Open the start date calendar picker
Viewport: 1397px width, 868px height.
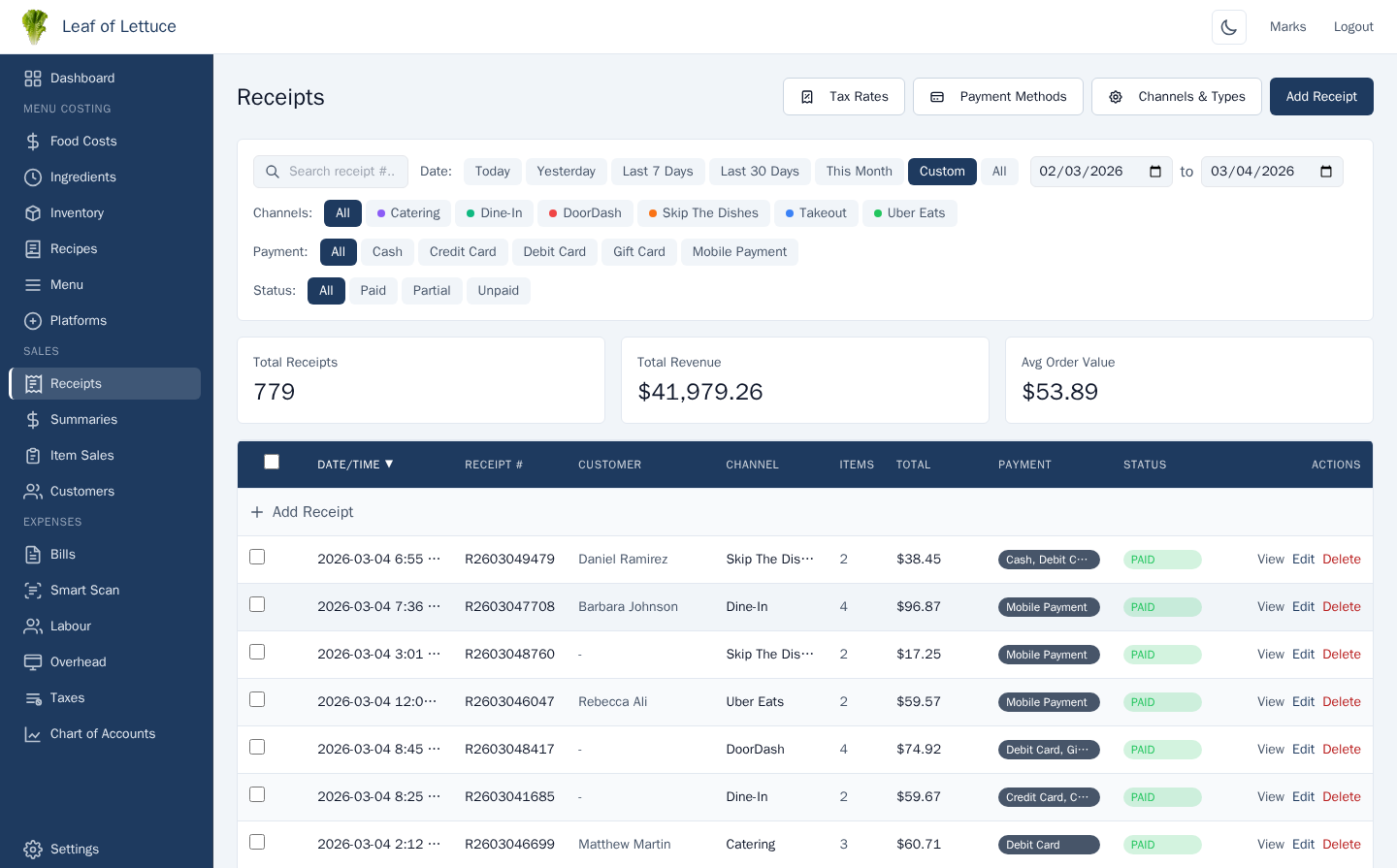tap(1154, 172)
